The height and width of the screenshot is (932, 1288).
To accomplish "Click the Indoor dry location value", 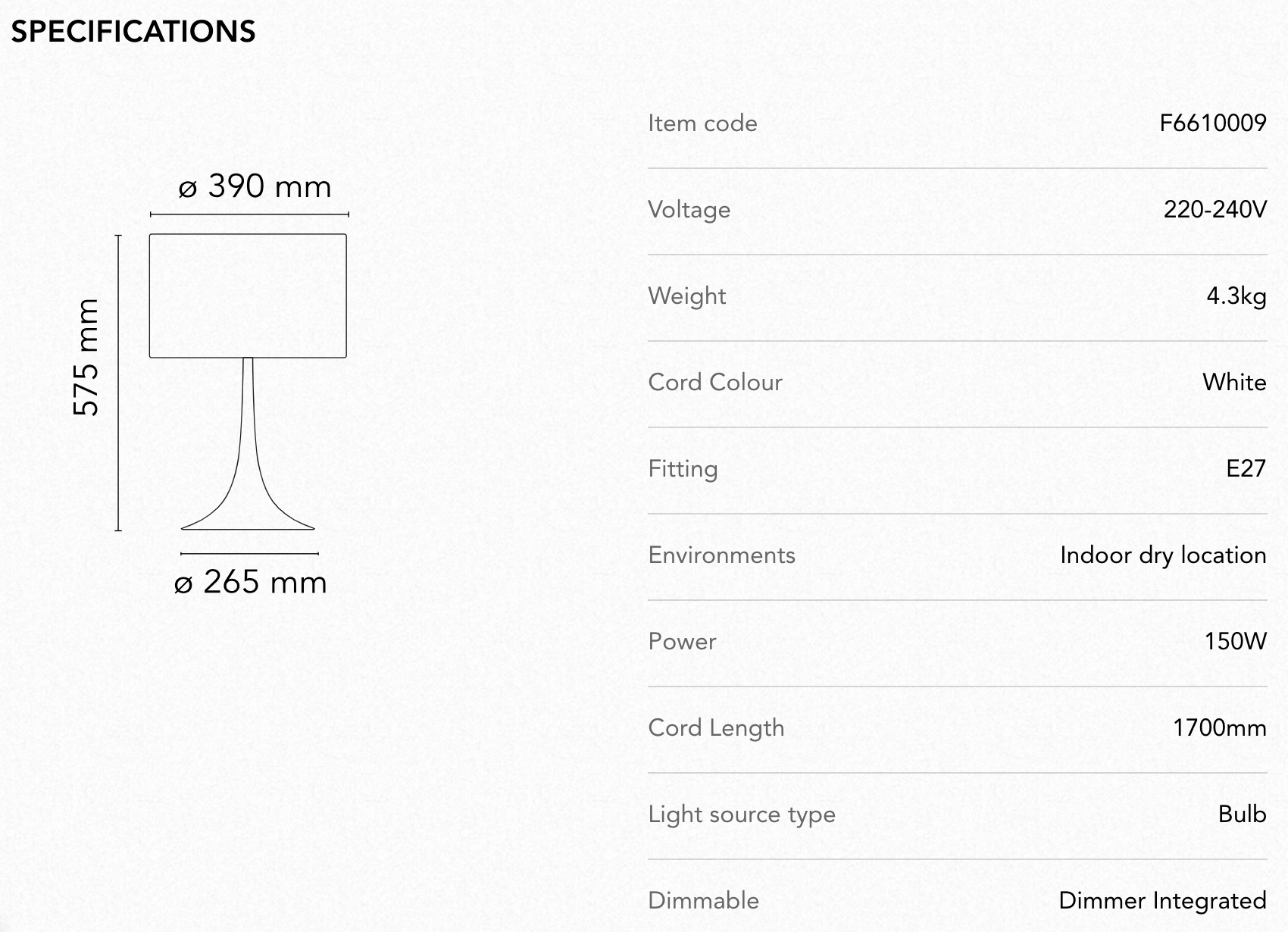I will 1163,555.
